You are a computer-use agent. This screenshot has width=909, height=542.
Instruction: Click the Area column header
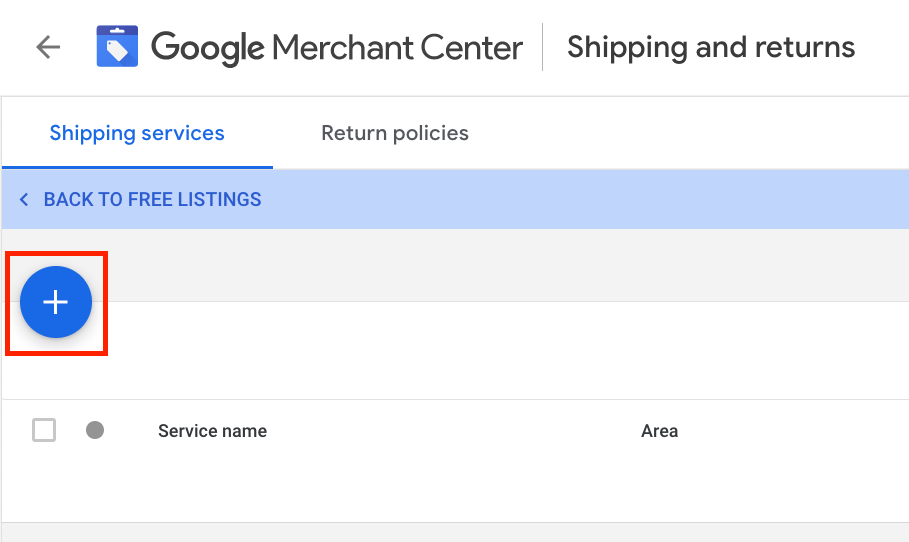tap(659, 432)
